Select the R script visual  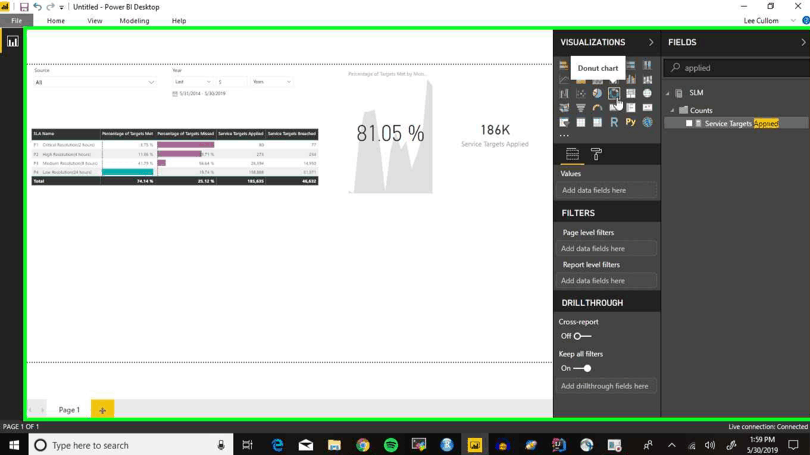click(x=614, y=122)
